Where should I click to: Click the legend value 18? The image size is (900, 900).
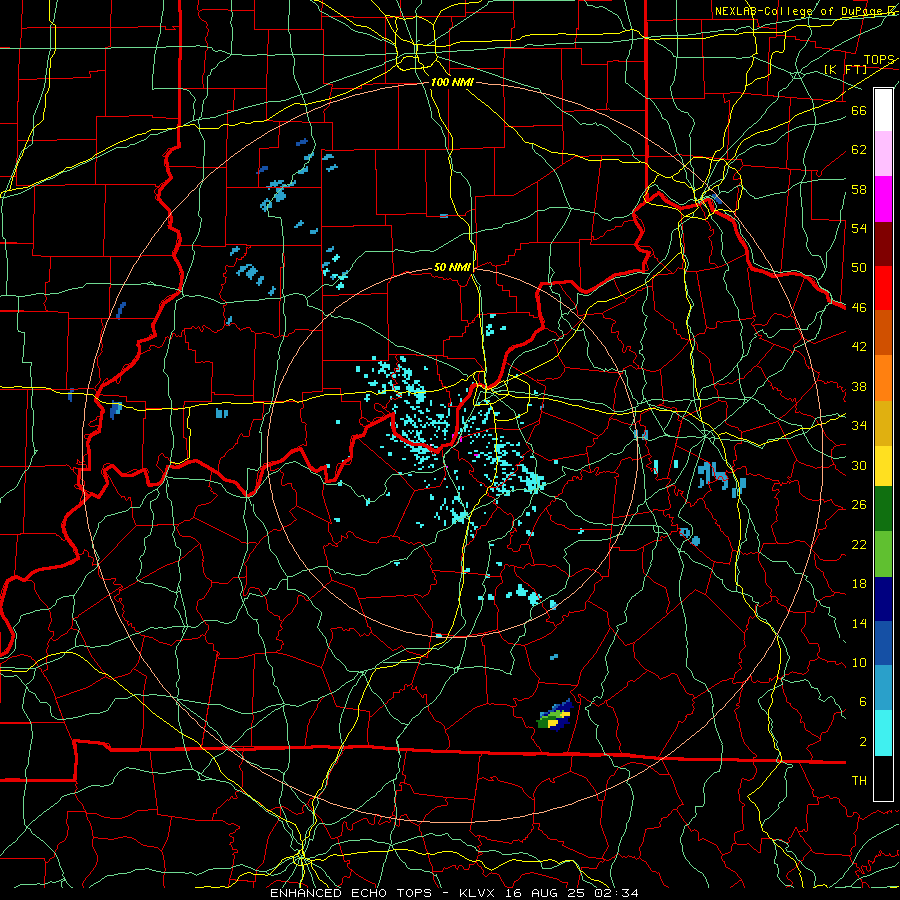[859, 584]
